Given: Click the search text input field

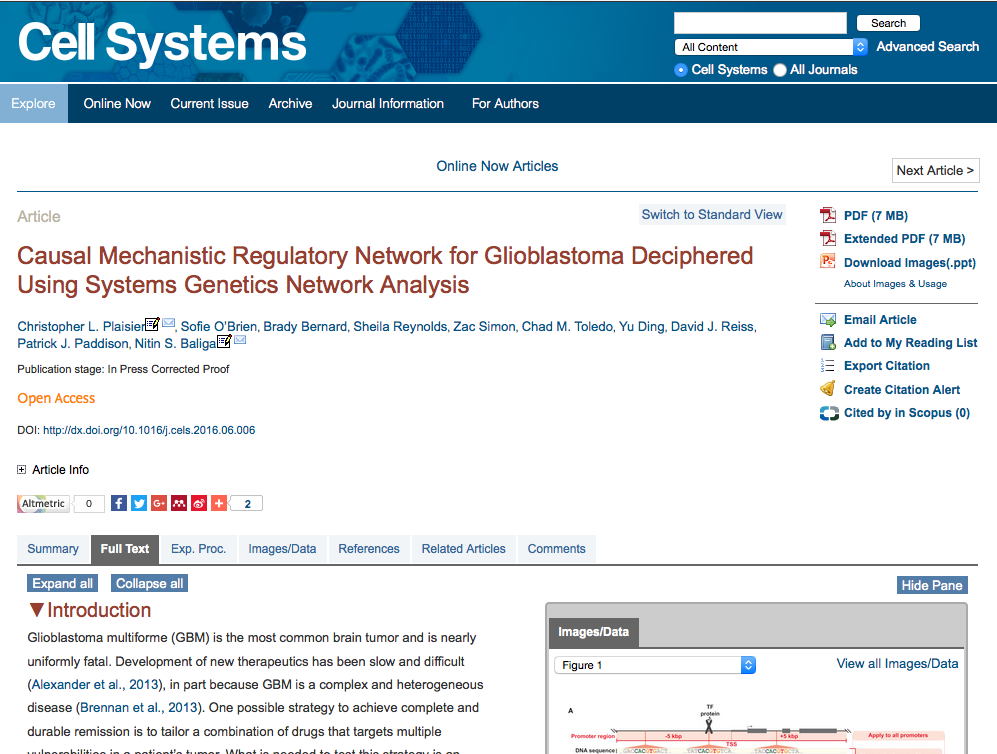Looking at the screenshot, I should coord(760,23).
